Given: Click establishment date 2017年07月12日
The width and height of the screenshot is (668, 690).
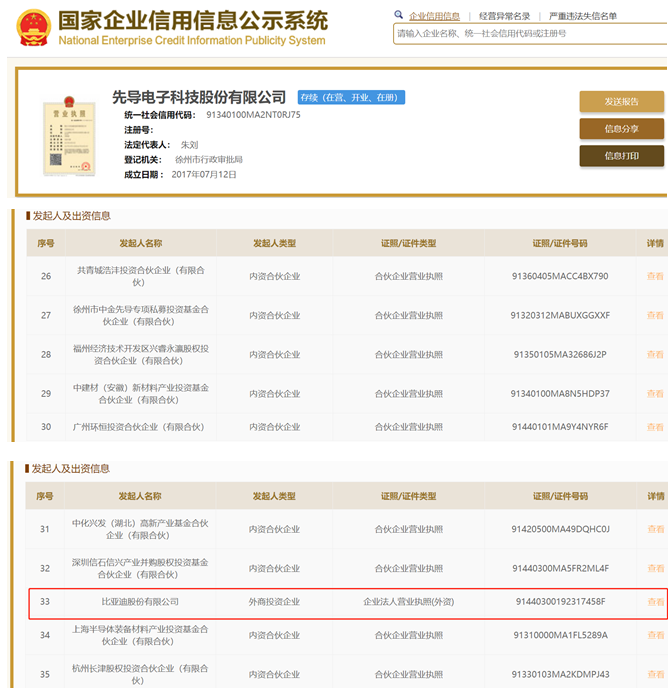Looking at the screenshot, I should click(x=204, y=175).
